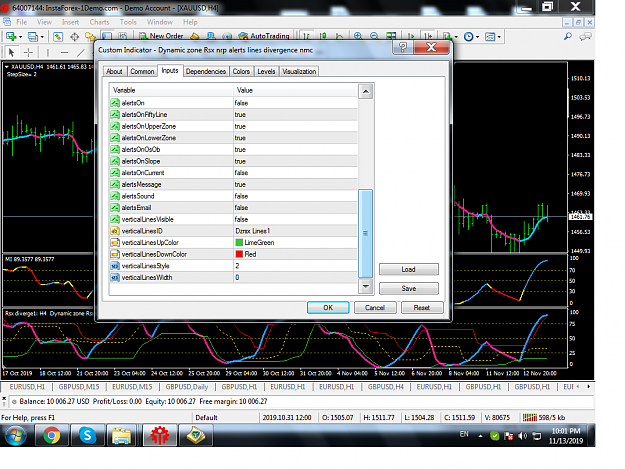This screenshot has height=469, width=625.
Task: Open the chat bubbles icon
Action: 585,37
